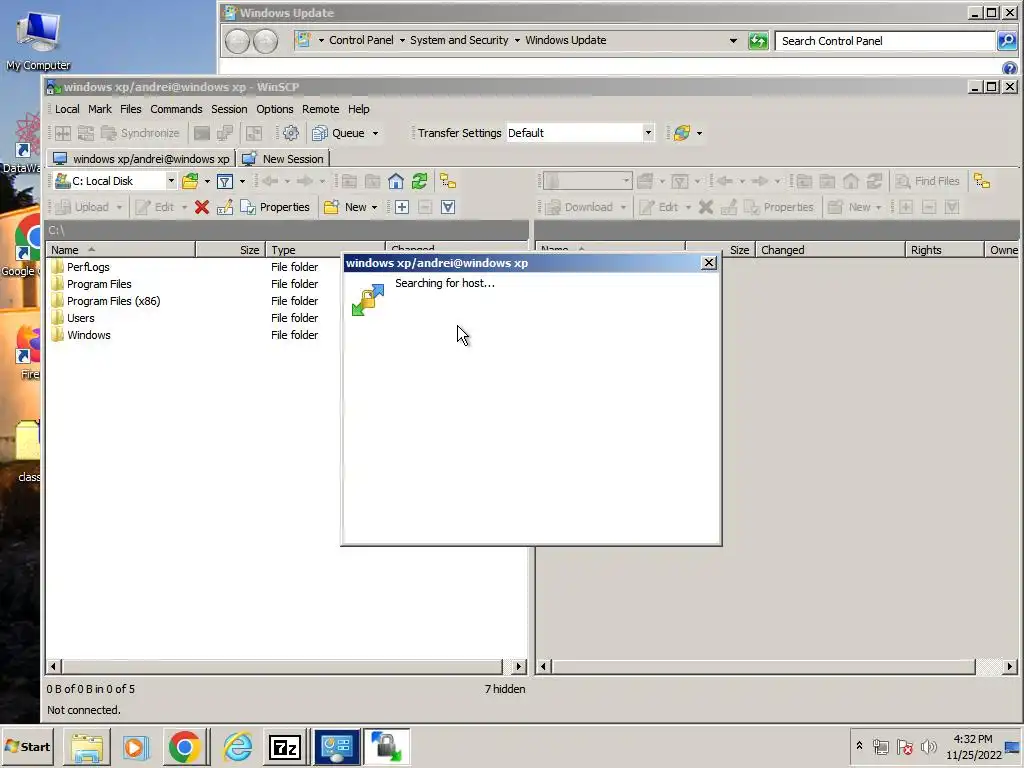Viewport: 1024px width, 768px height.
Task: Select the Users folder
Action: pyautogui.click(x=81, y=318)
